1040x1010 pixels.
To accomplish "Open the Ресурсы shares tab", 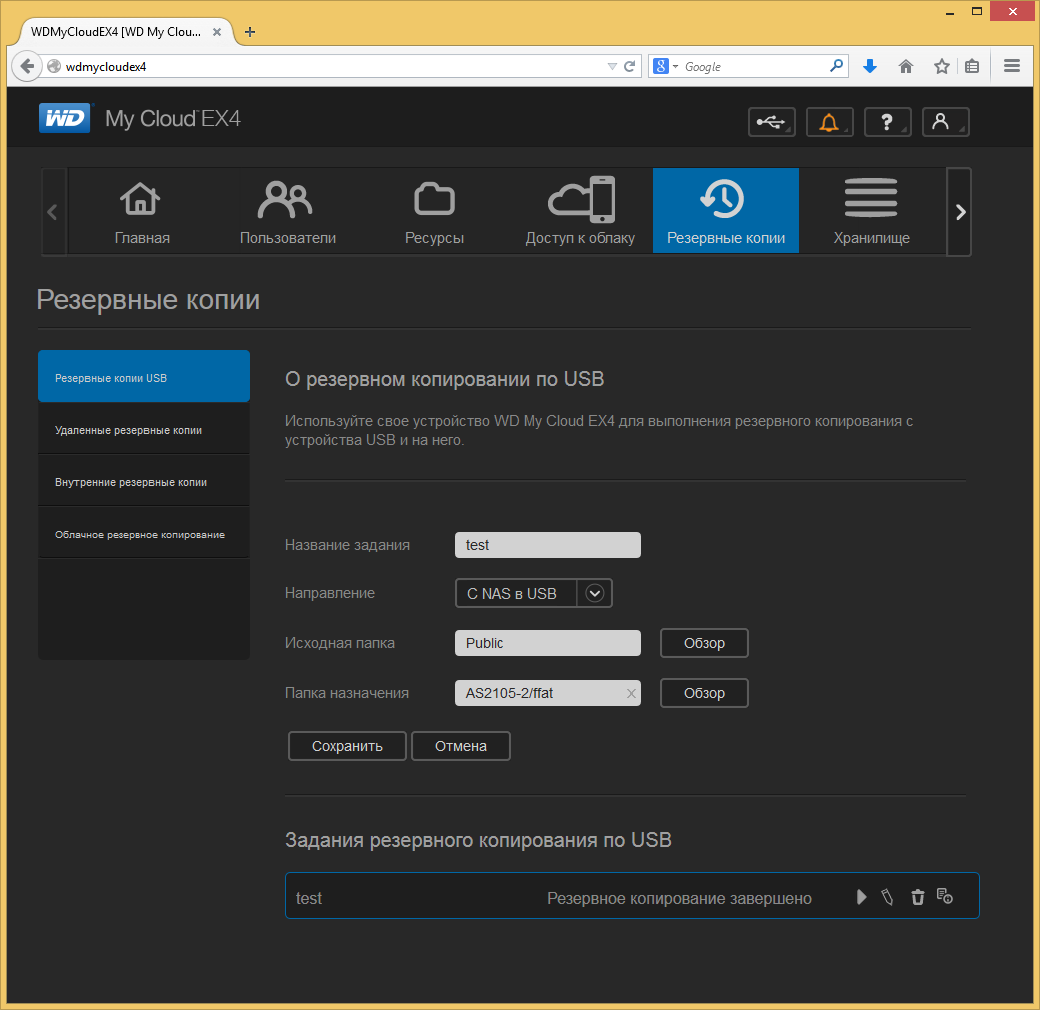I will pyautogui.click(x=434, y=211).
